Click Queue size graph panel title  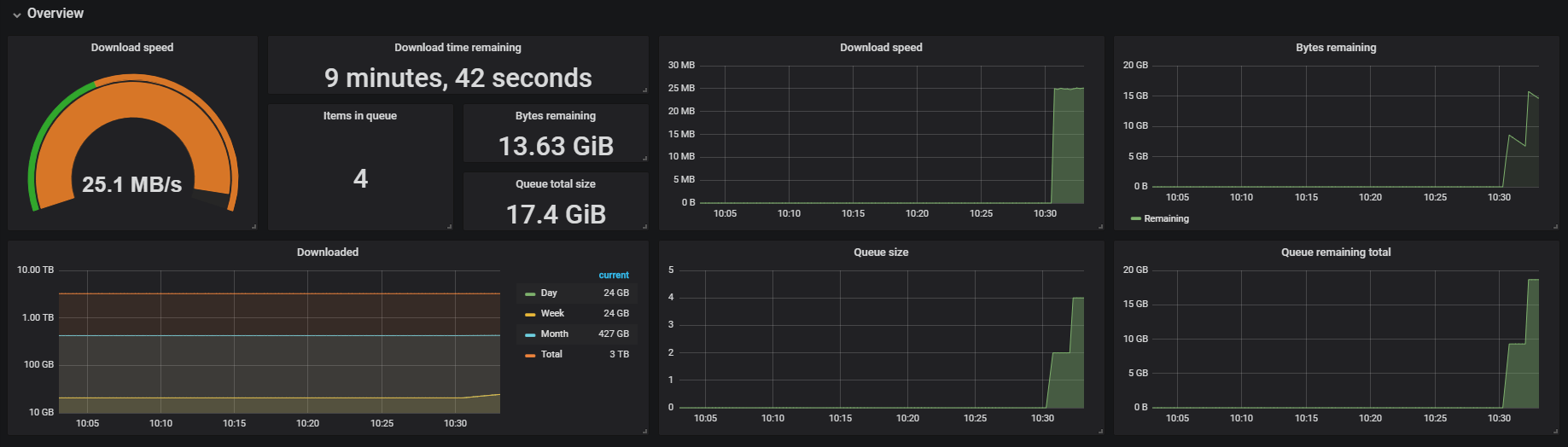(x=881, y=253)
